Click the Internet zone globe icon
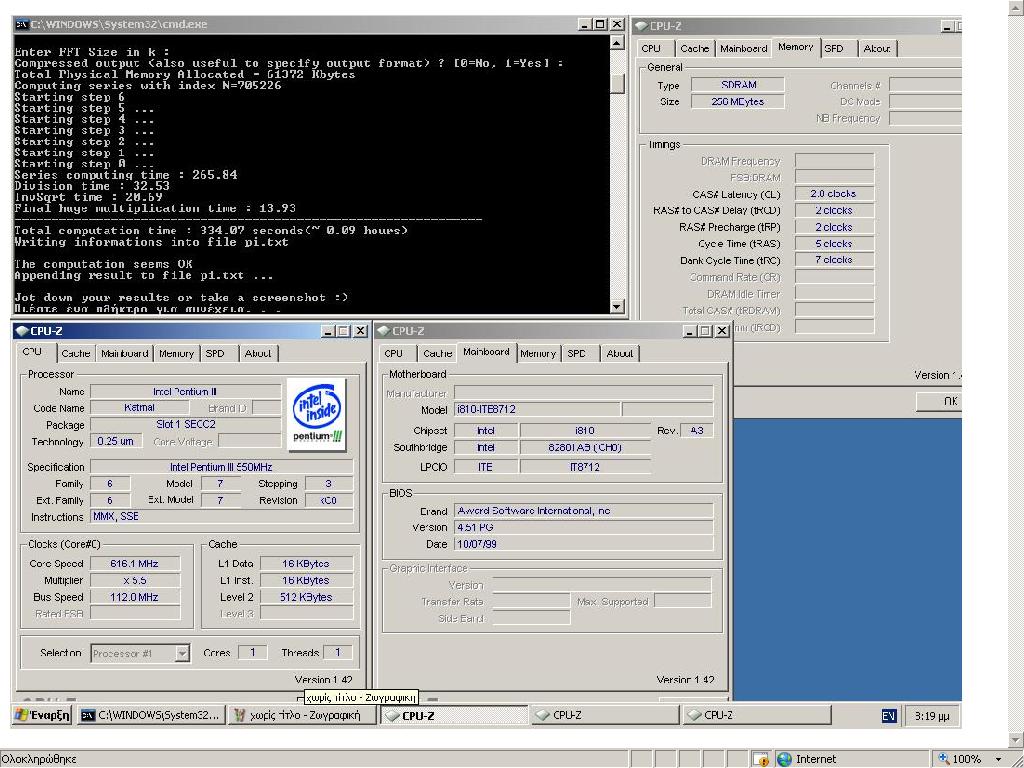This screenshot has height=768, width=1024. pyautogui.click(x=784, y=759)
